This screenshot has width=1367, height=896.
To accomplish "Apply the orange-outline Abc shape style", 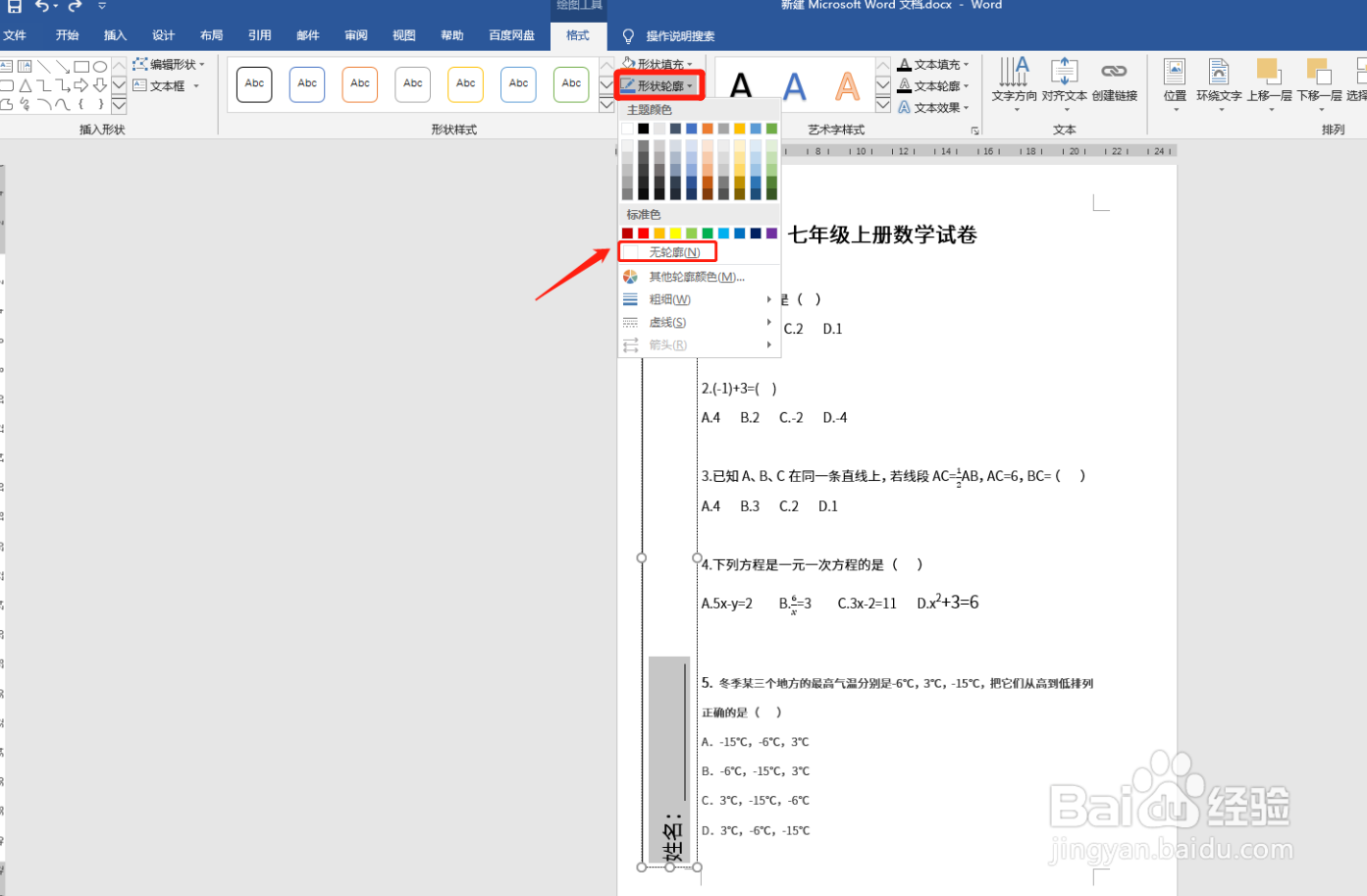I will pyautogui.click(x=360, y=84).
